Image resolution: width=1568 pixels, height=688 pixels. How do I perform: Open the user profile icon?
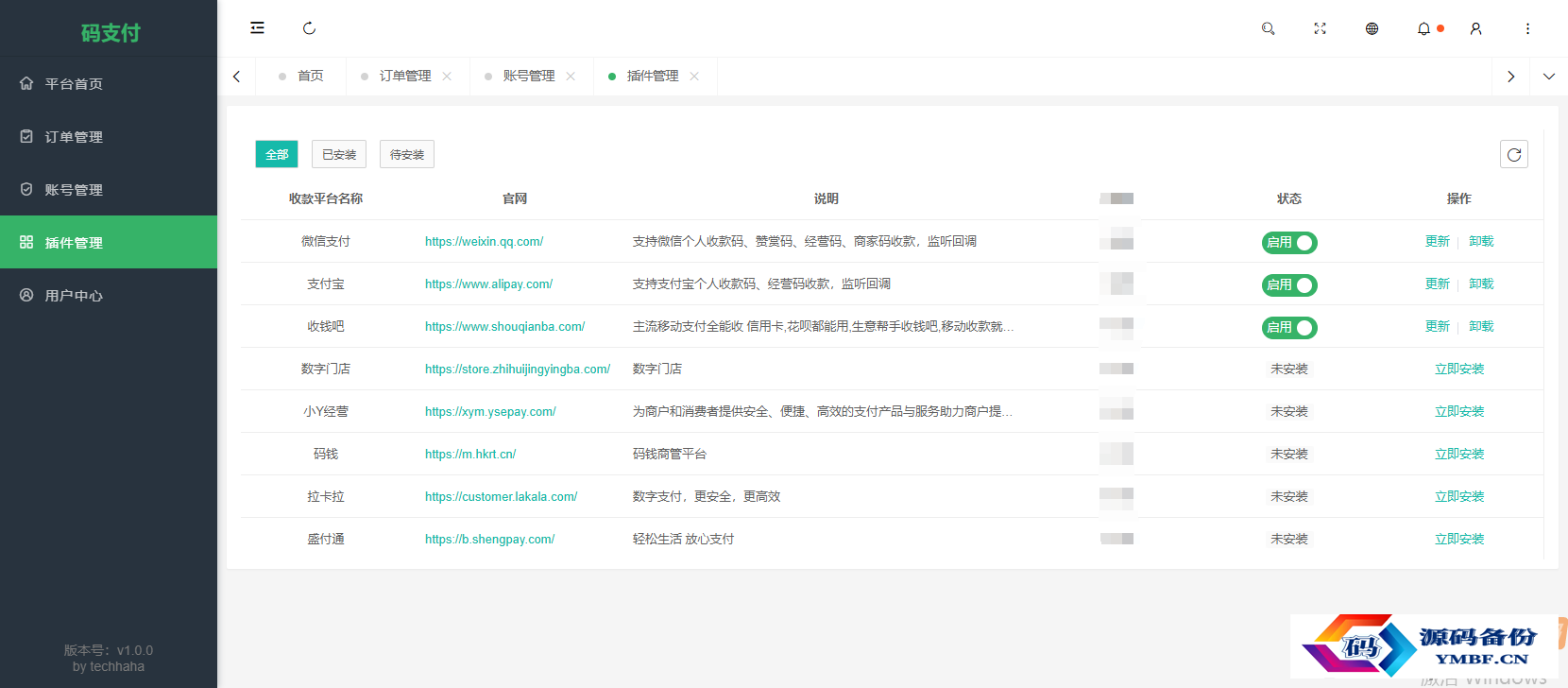tap(1475, 28)
